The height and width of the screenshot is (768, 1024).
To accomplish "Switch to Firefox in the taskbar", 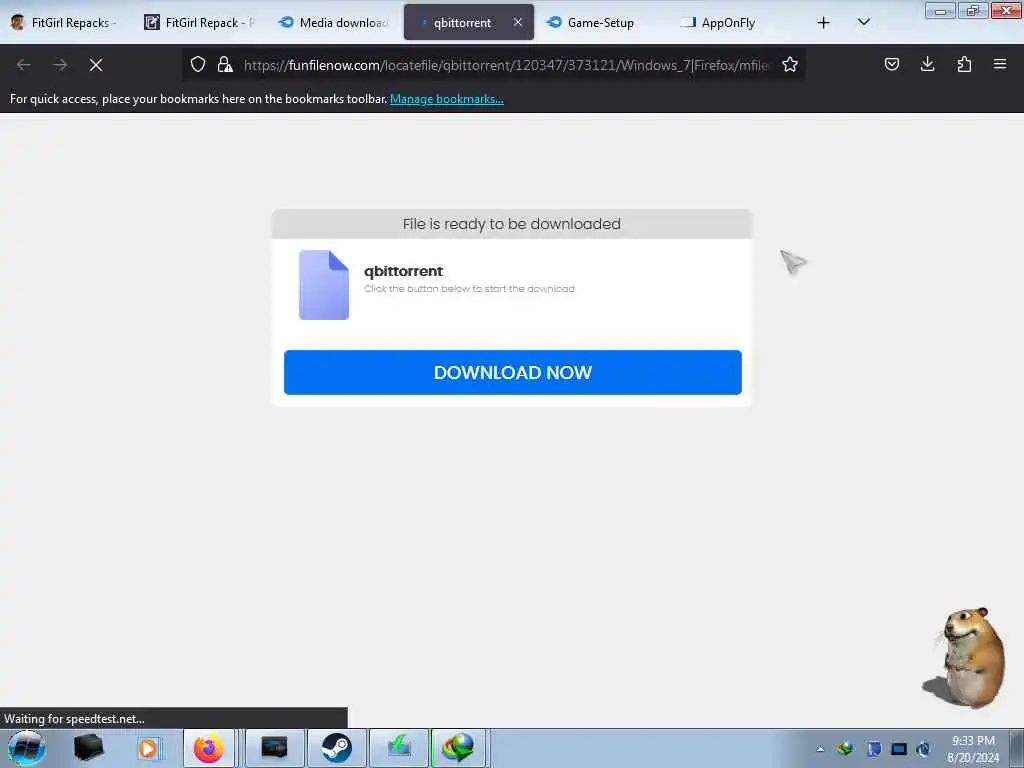I will pos(209,748).
